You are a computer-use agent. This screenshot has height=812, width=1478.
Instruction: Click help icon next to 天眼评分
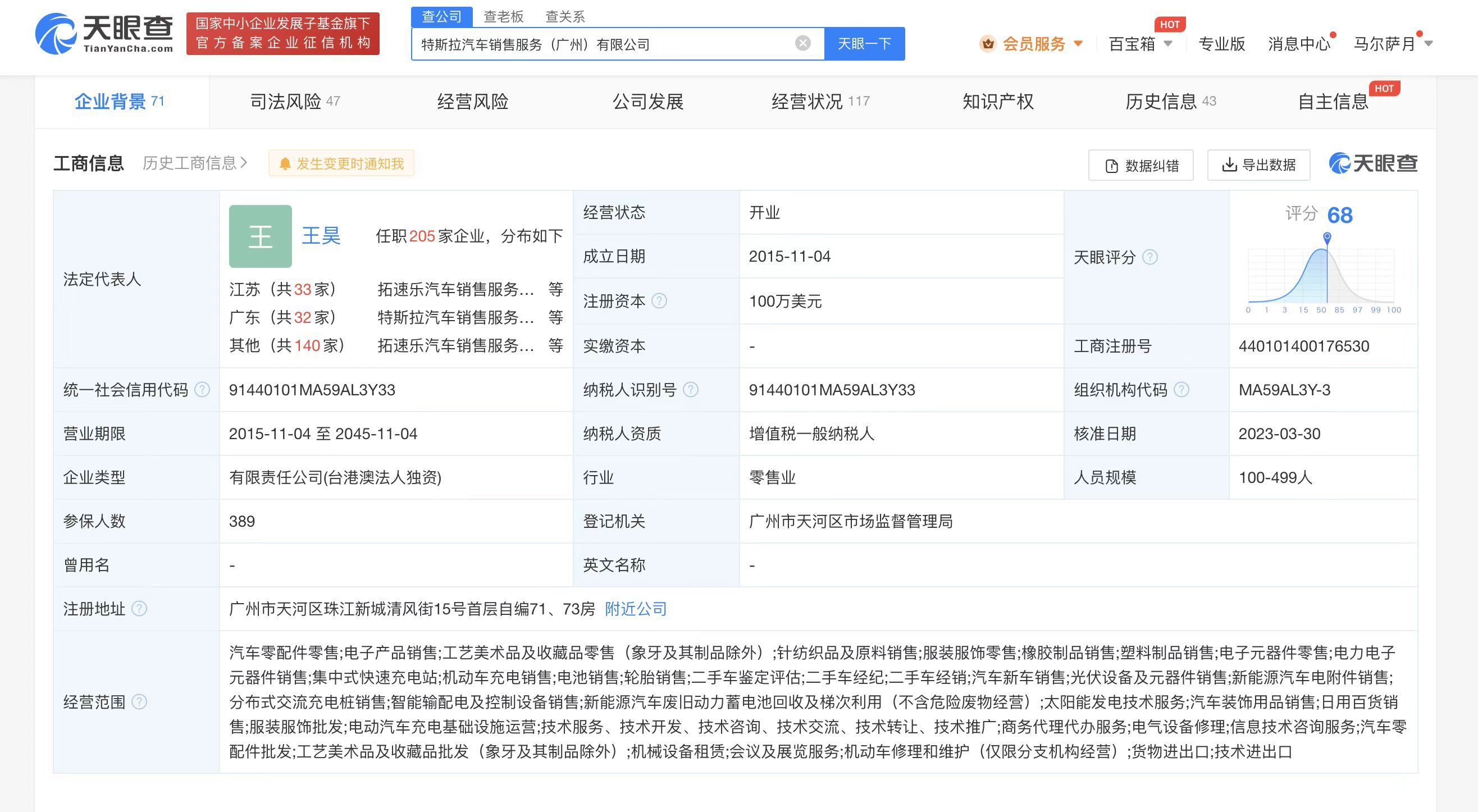pos(1150,257)
